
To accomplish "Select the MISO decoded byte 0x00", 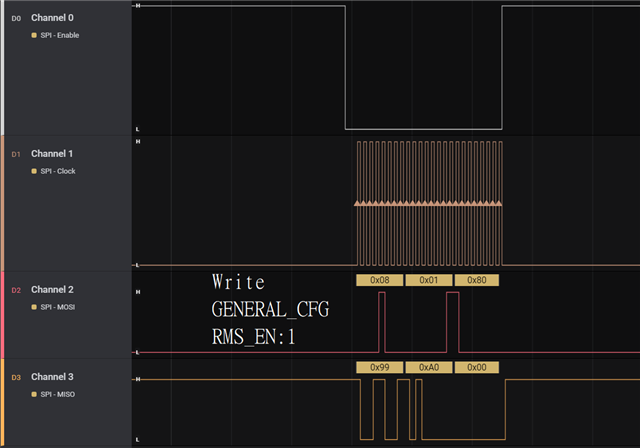I will (x=477, y=368).
